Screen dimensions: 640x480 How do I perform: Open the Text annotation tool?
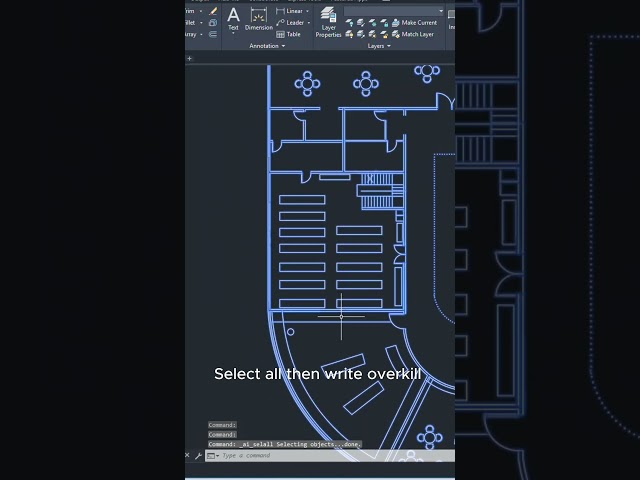point(233,18)
